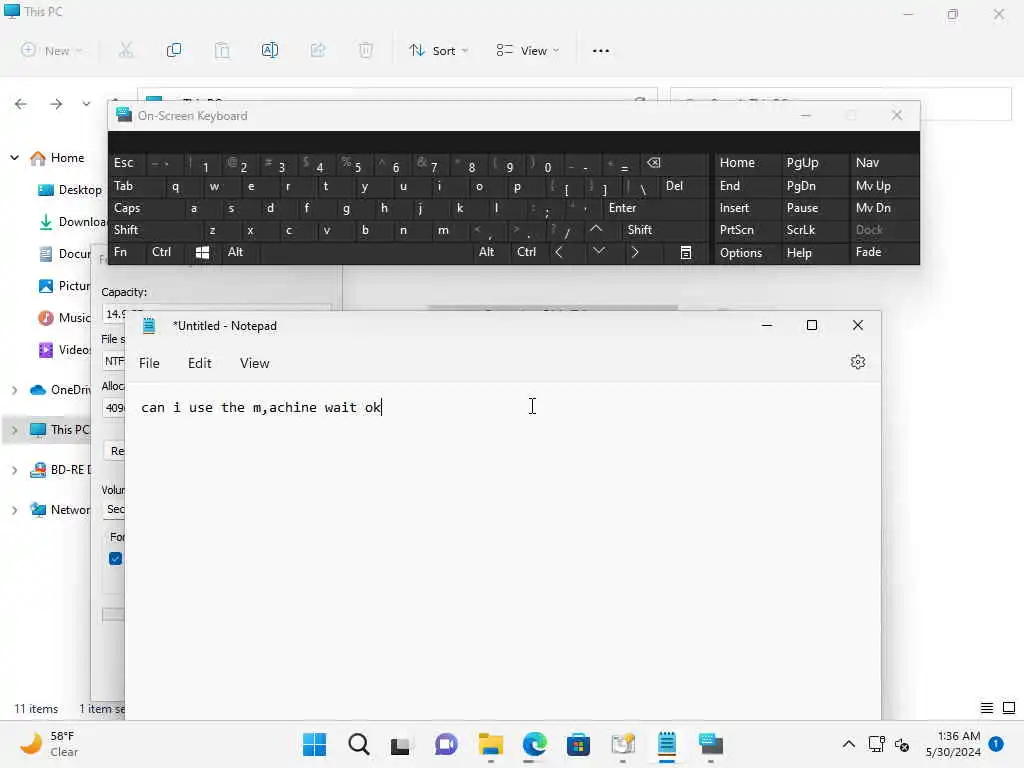Switch to details view icon in status bar
Viewport: 1024px width, 768px height.
(x=987, y=708)
